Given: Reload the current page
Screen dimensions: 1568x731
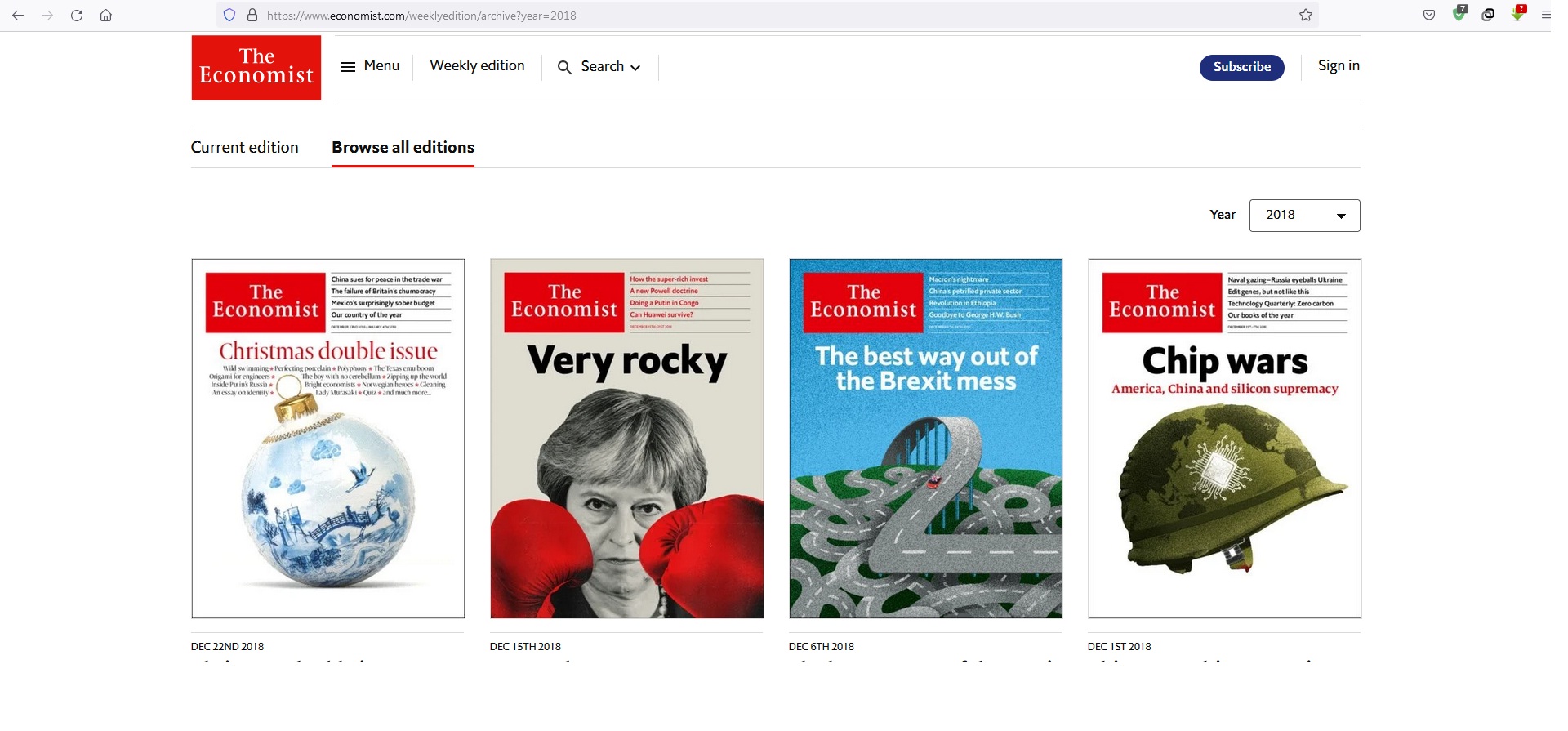Looking at the screenshot, I should click(77, 16).
